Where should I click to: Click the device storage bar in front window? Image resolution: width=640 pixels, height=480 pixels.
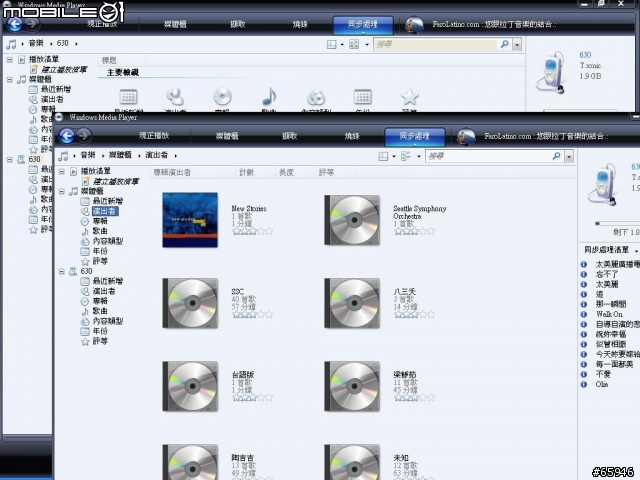pyautogui.click(x=617, y=223)
